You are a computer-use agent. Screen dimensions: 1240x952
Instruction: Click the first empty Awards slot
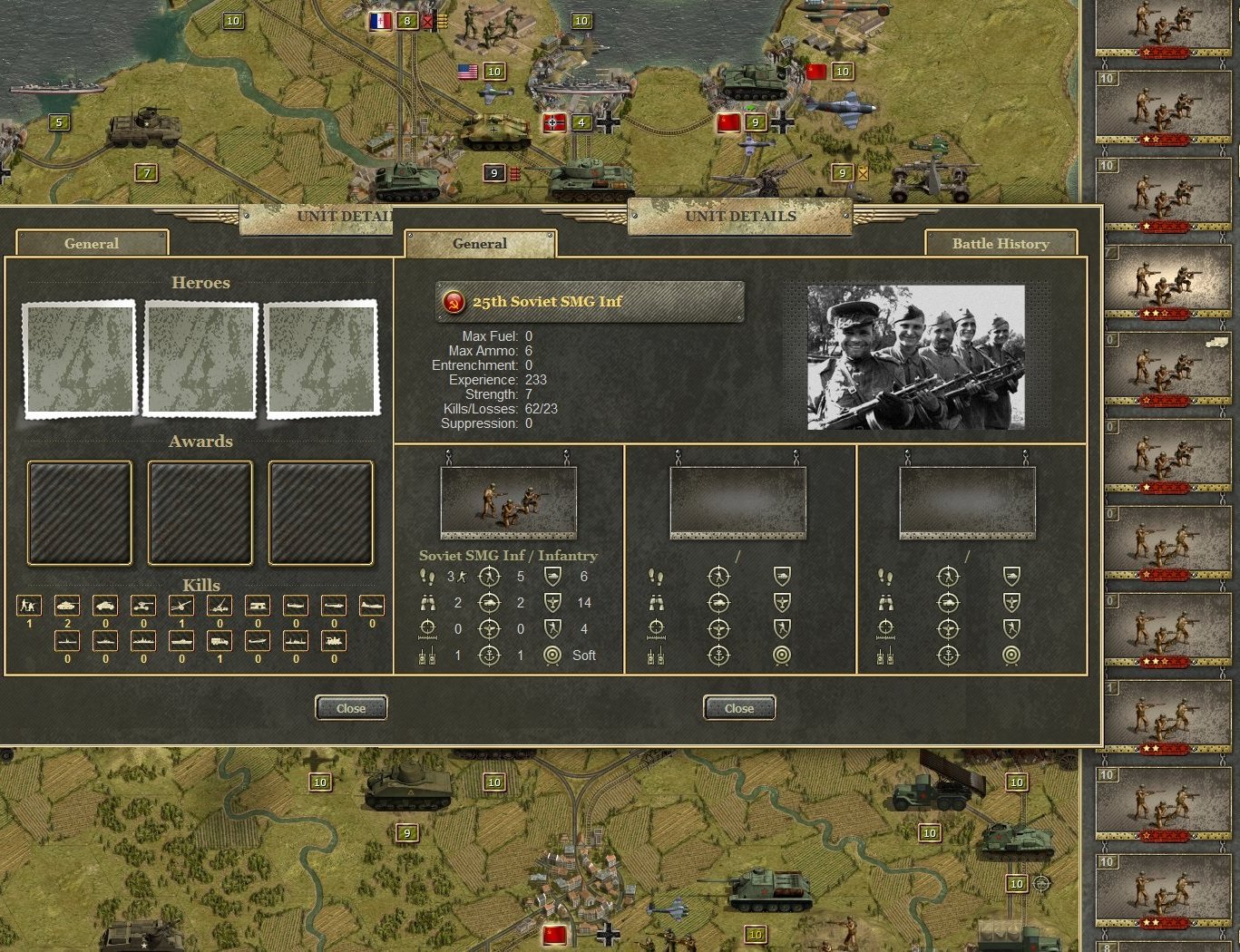click(x=80, y=512)
